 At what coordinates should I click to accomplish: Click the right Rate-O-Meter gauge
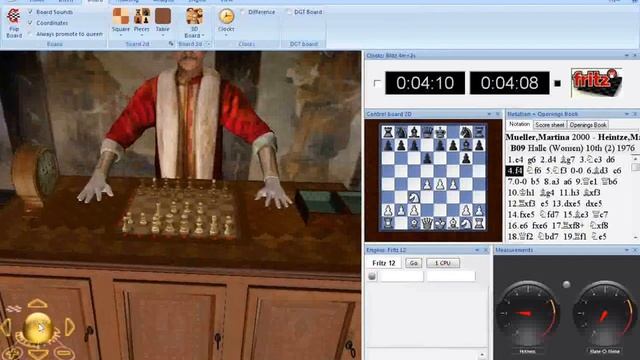[x=604, y=313]
